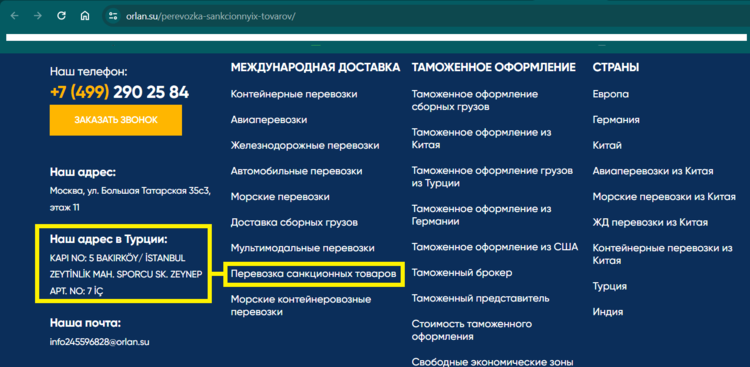The height and width of the screenshot is (367, 750).
Task: Open Свободные экономические зоны link
Action: tap(492, 362)
